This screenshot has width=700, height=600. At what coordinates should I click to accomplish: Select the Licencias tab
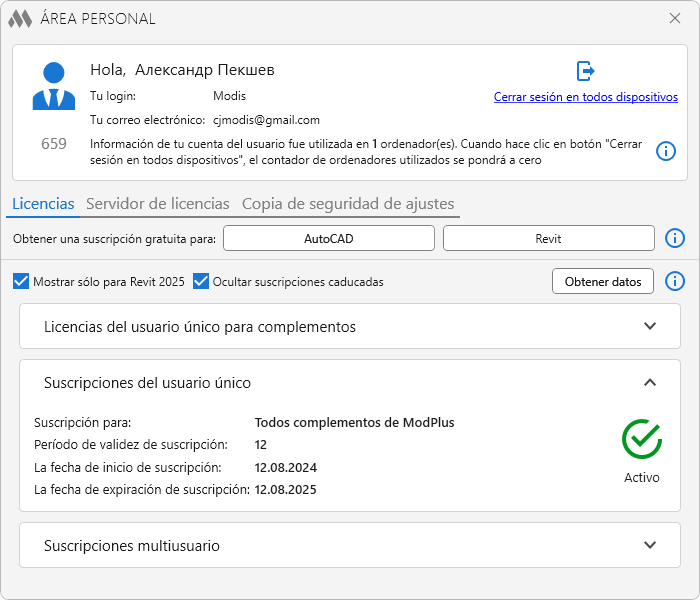click(43, 204)
